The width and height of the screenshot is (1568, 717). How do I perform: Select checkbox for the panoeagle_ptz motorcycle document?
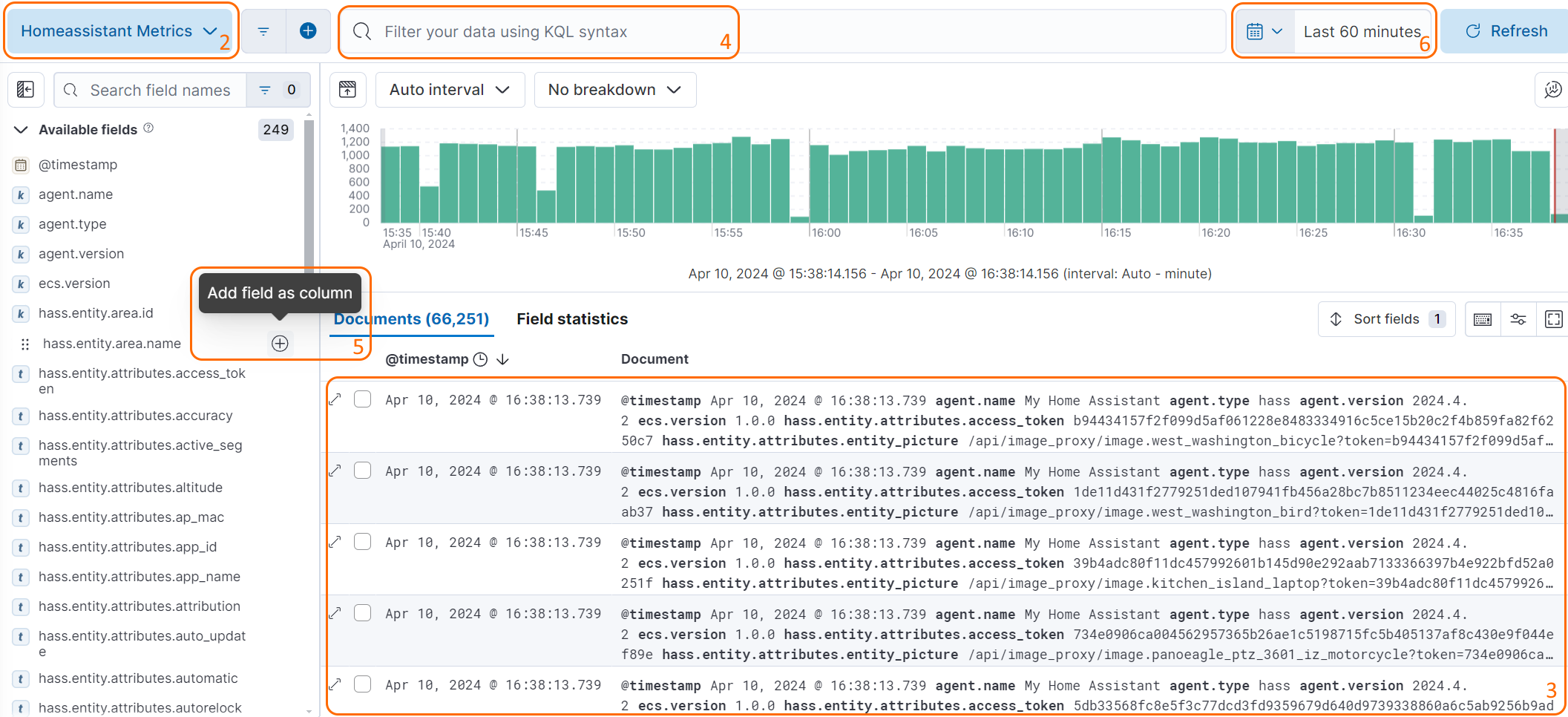362,613
